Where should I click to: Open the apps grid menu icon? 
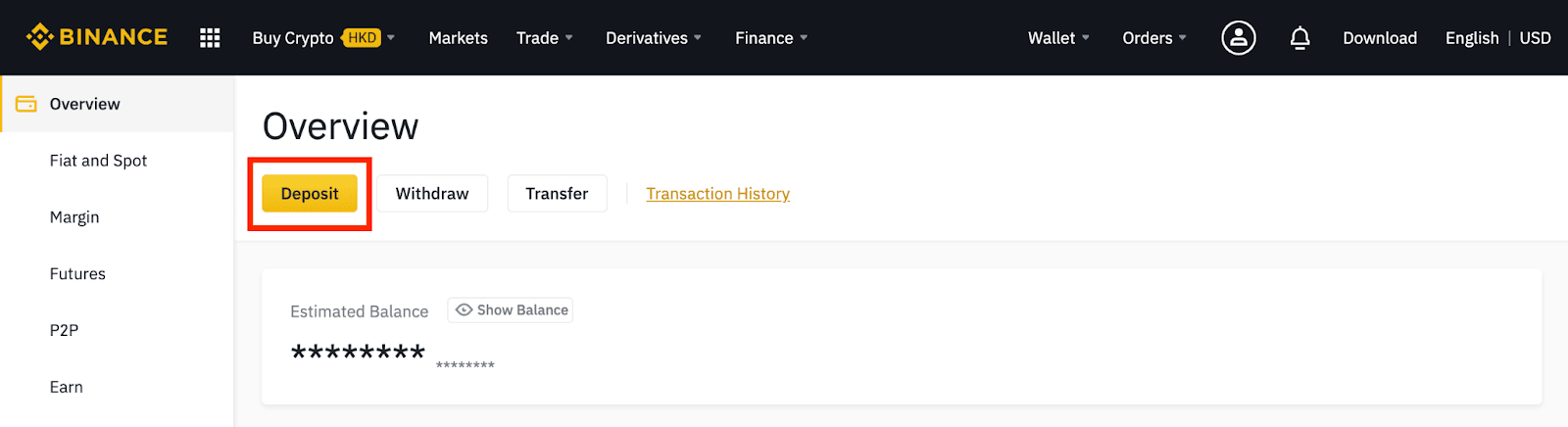pos(210,38)
